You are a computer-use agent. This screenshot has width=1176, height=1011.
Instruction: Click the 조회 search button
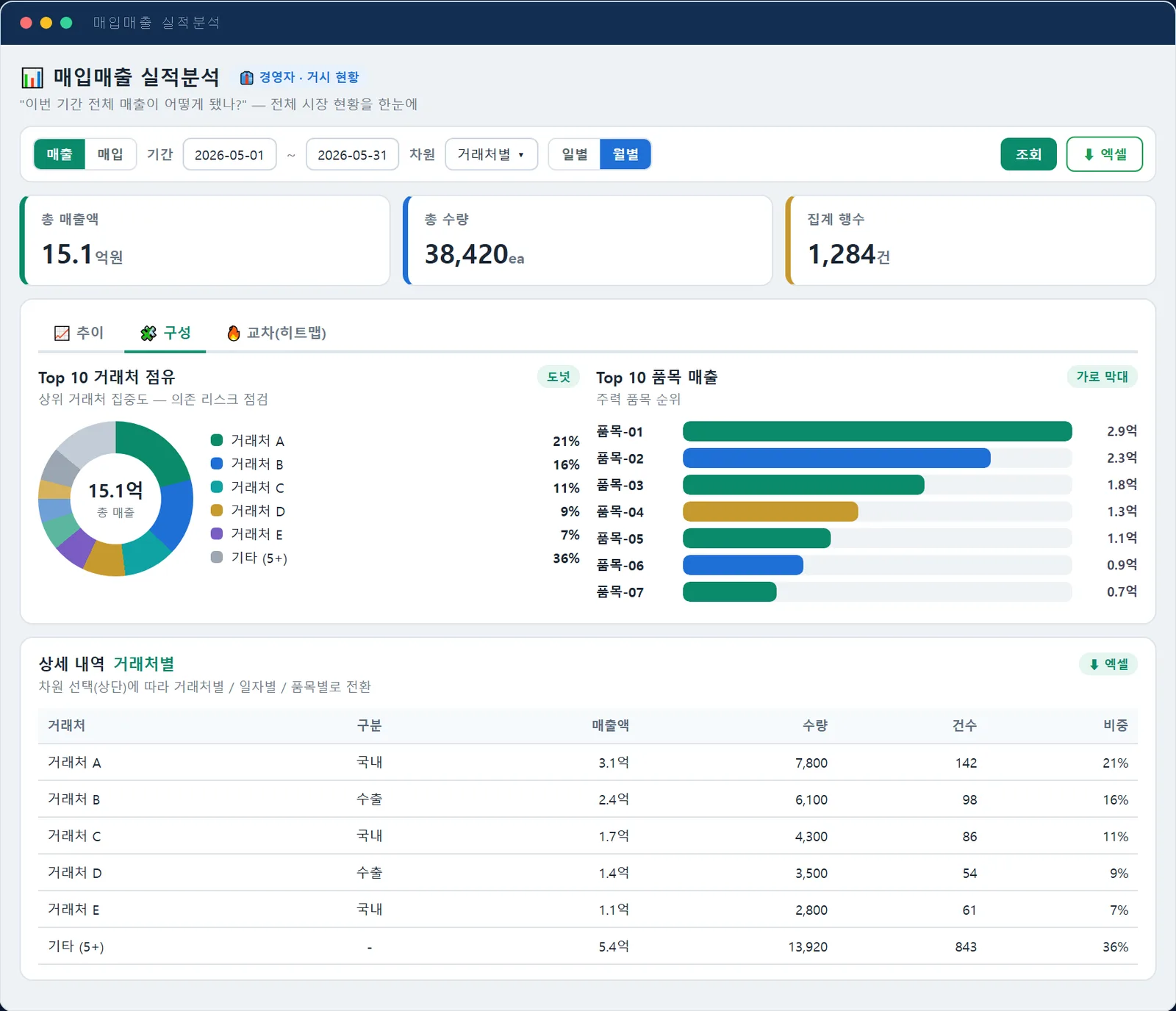coord(1028,154)
